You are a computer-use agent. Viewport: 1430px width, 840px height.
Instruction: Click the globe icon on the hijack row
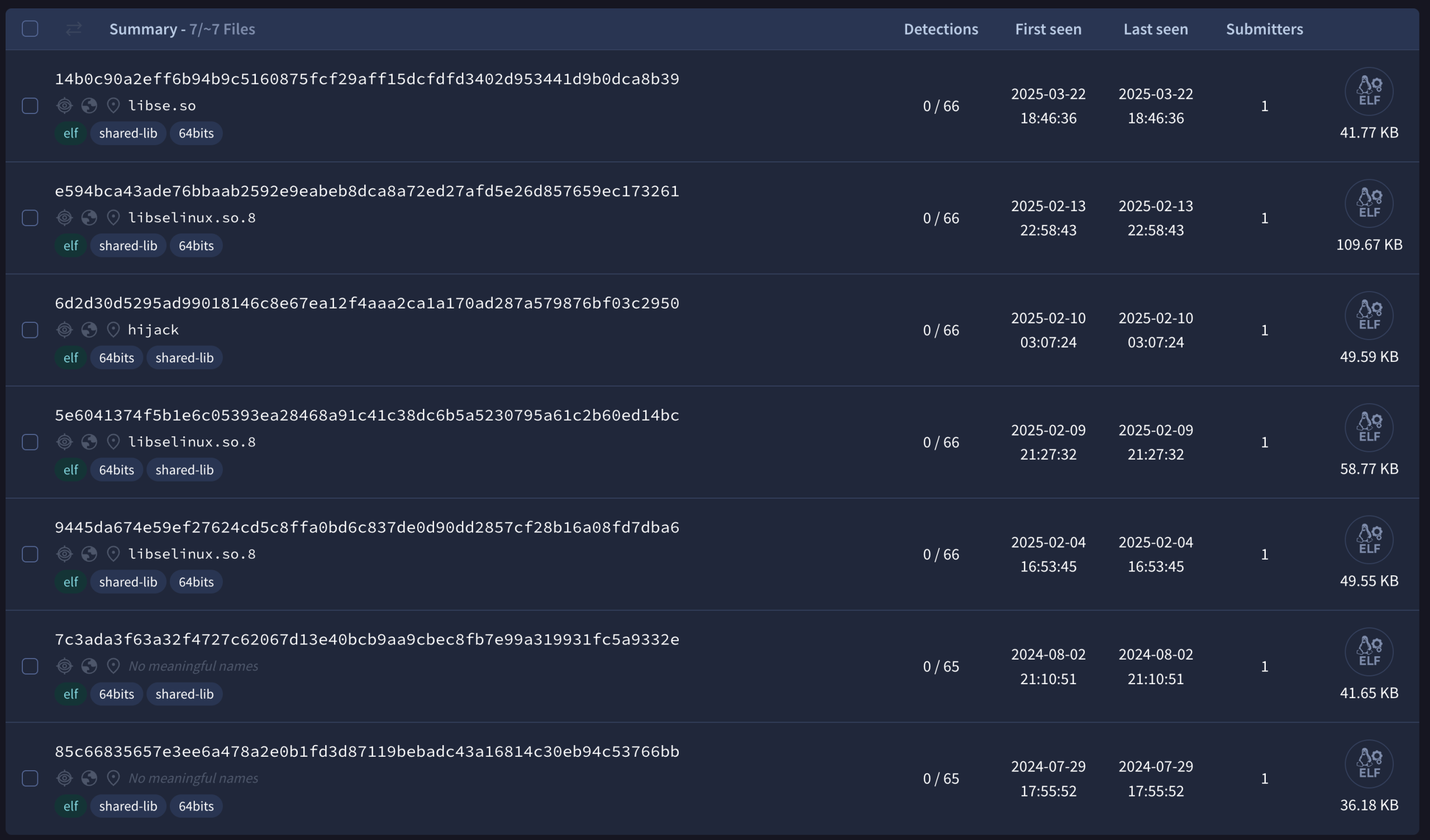pos(90,330)
